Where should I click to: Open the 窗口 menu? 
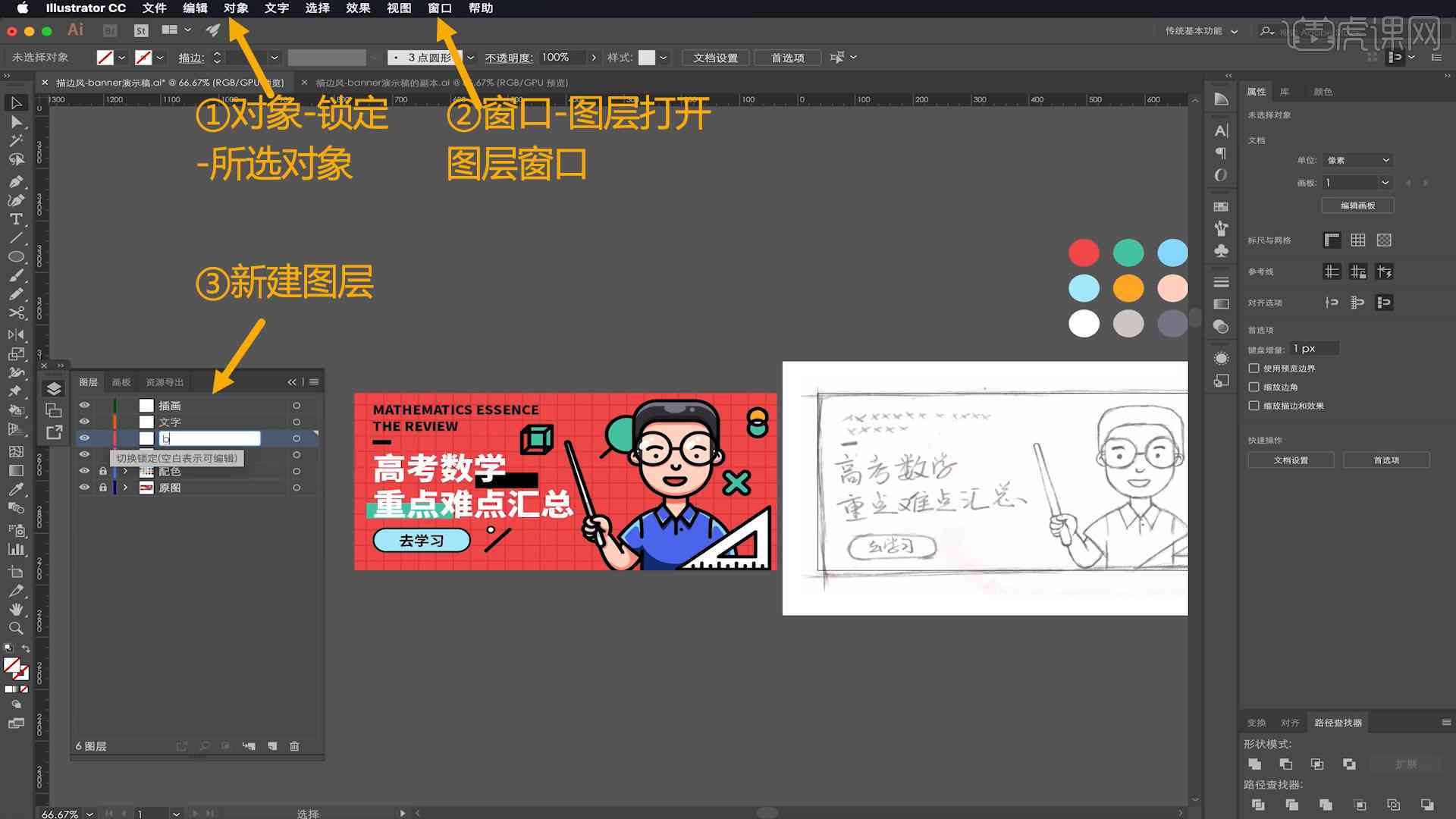440,8
